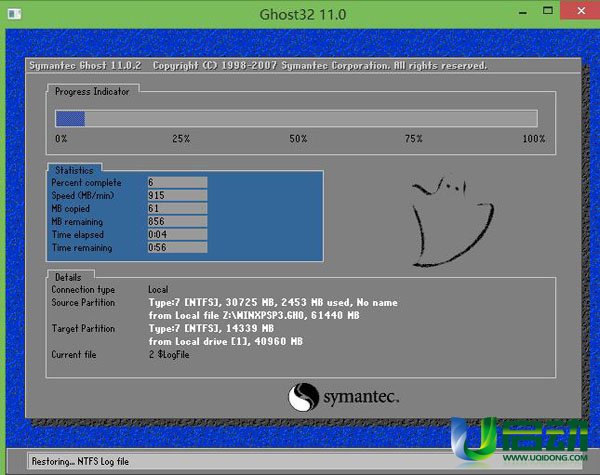This screenshot has height=475, width=600.
Task: Click the Speed (MB/min) label
Action: tap(83, 196)
